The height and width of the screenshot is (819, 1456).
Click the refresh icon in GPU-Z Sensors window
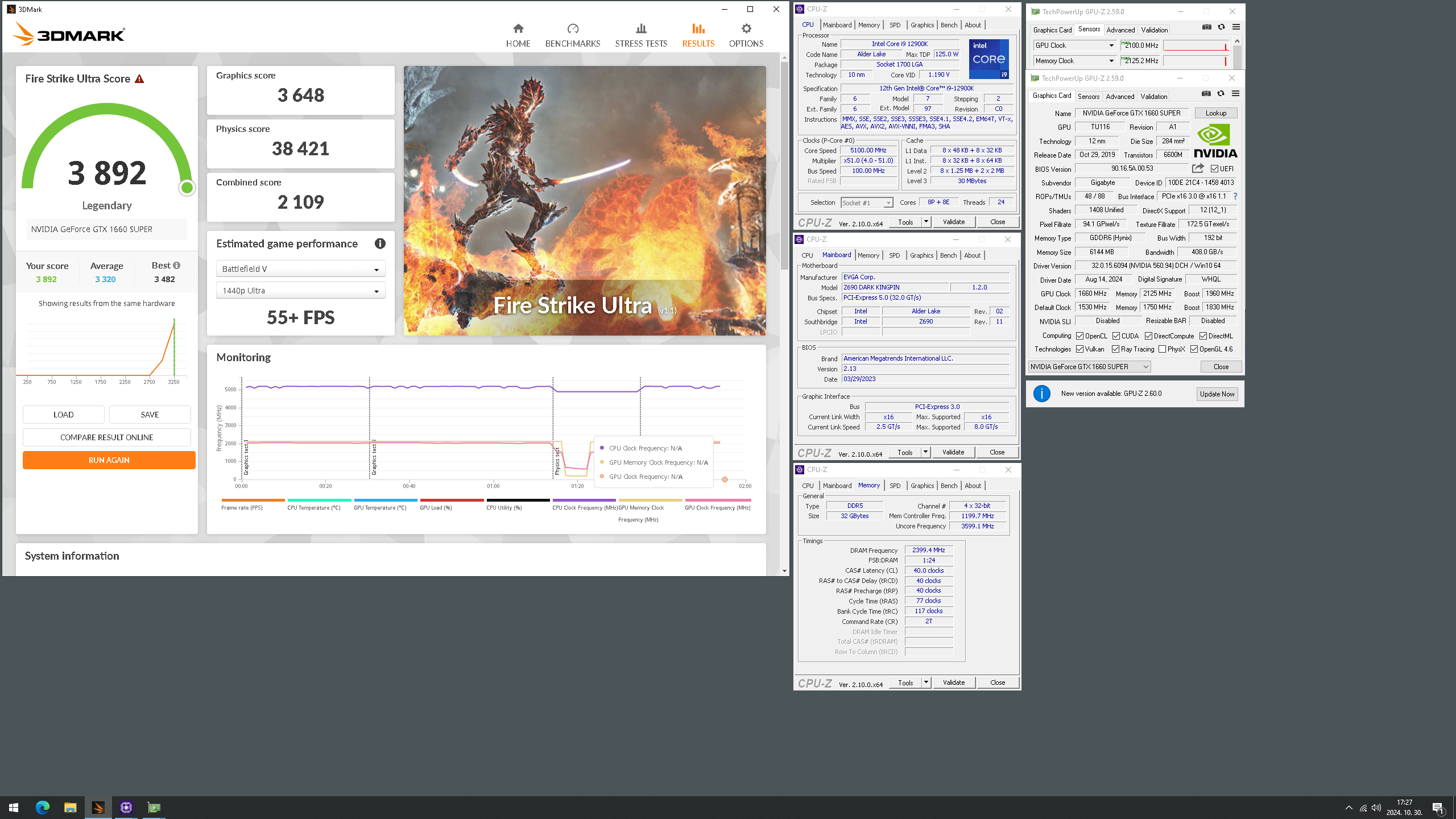[x=1221, y=27]
